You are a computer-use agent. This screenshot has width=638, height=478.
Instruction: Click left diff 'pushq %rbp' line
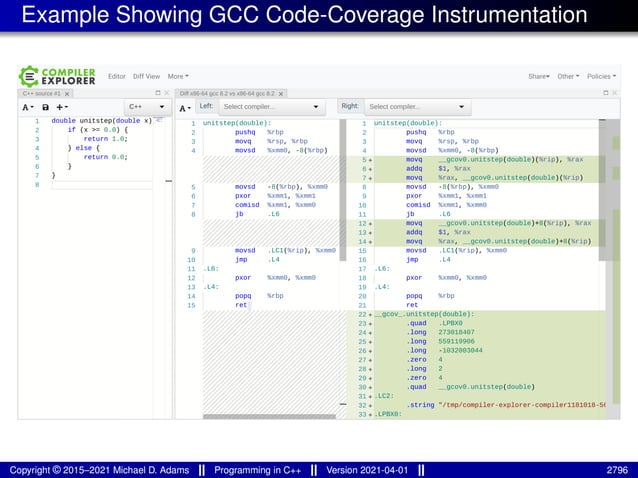point(259,132)
